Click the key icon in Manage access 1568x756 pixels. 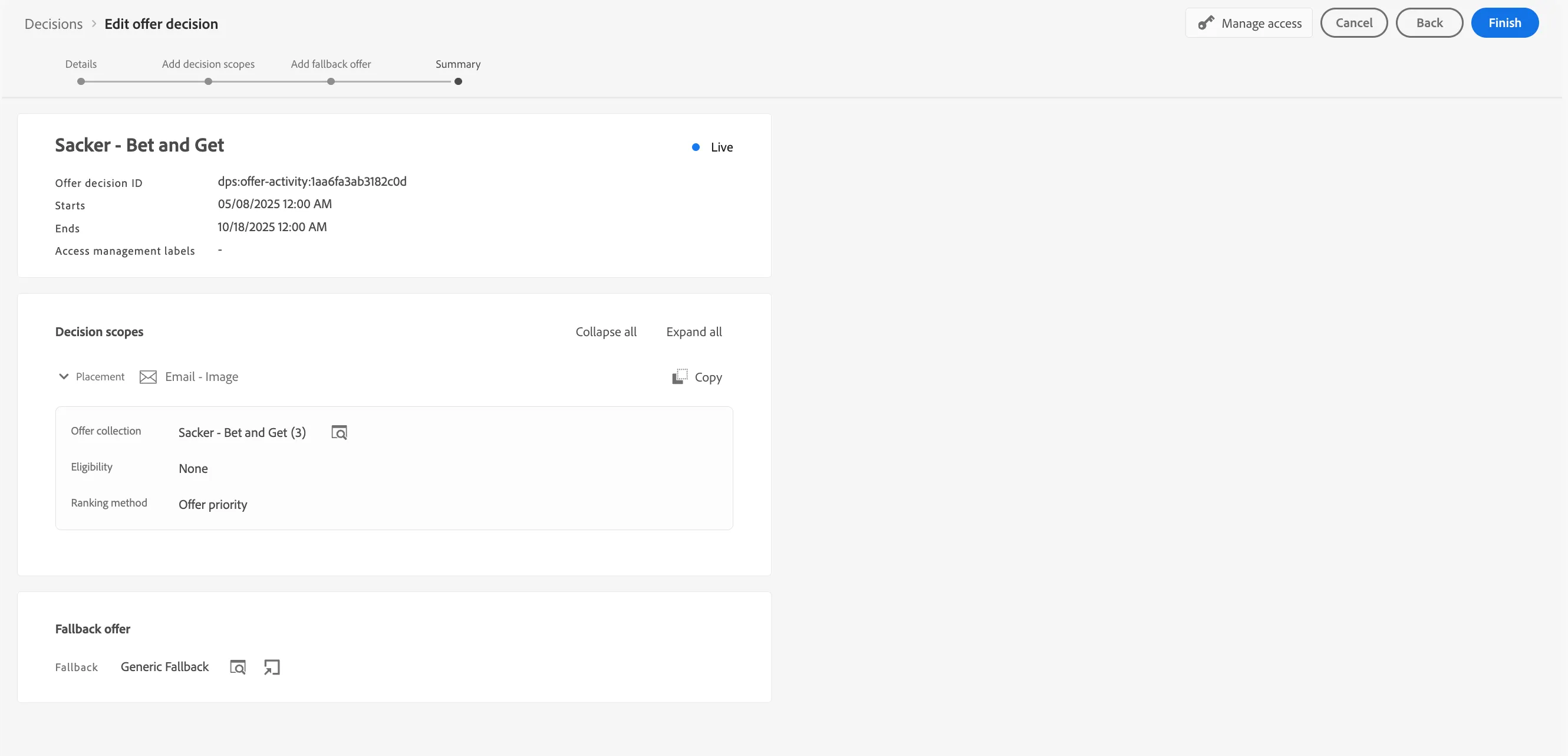pos(1206,23)
